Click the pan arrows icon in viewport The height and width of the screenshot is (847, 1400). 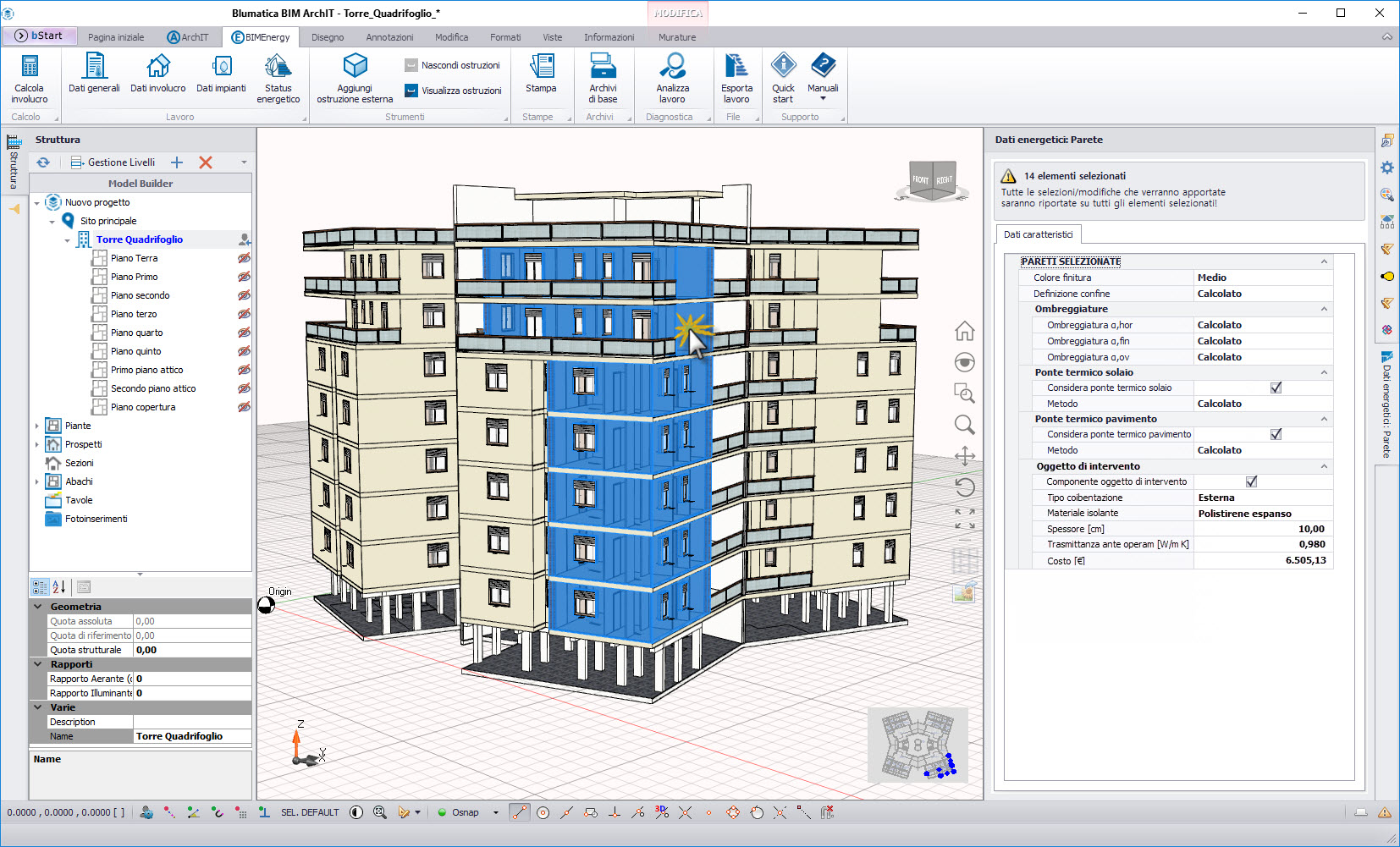point(965,456)
